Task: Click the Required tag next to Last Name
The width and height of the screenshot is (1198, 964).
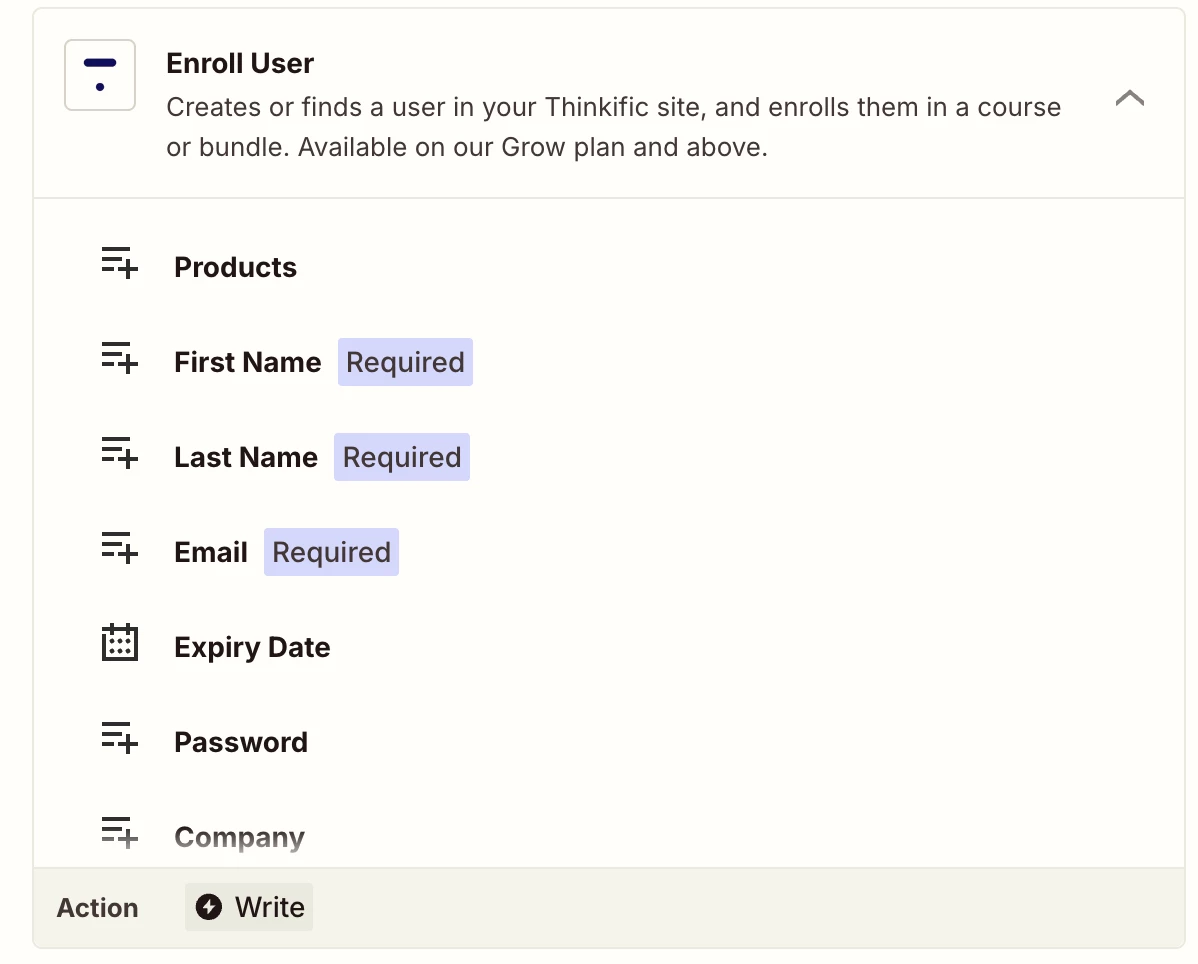Action: [x=402, y=457]
